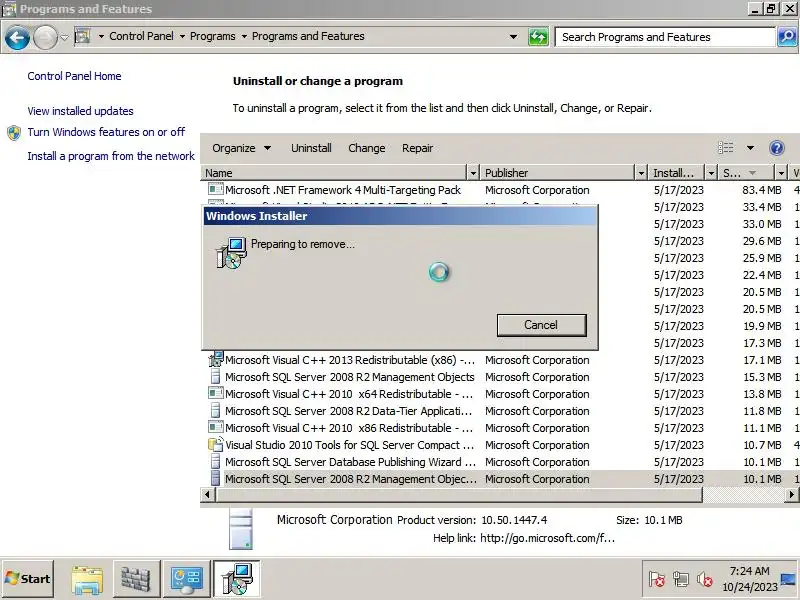800x600 pixels.
Task: Open Control Panel taskbar button
Action: click(187, 579)
